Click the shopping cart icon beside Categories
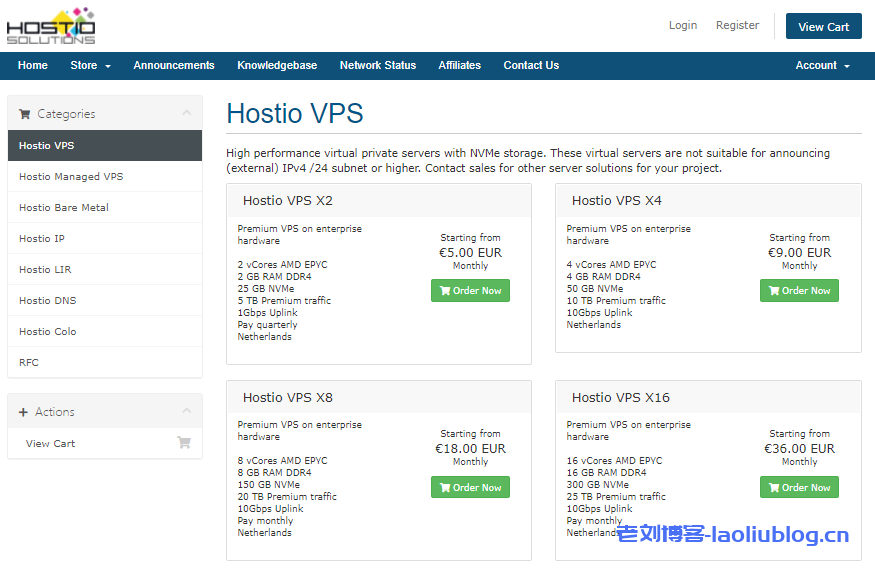Viewport: 875px width, 572px height. click(25, 114)
